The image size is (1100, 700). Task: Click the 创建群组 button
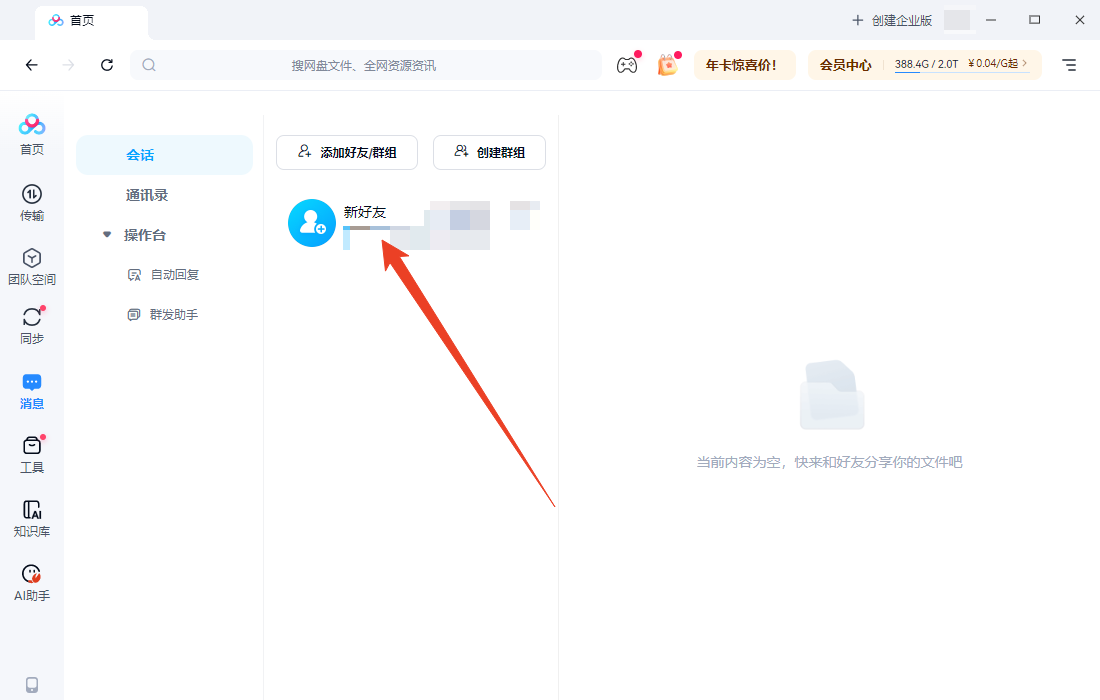(489, 152)
